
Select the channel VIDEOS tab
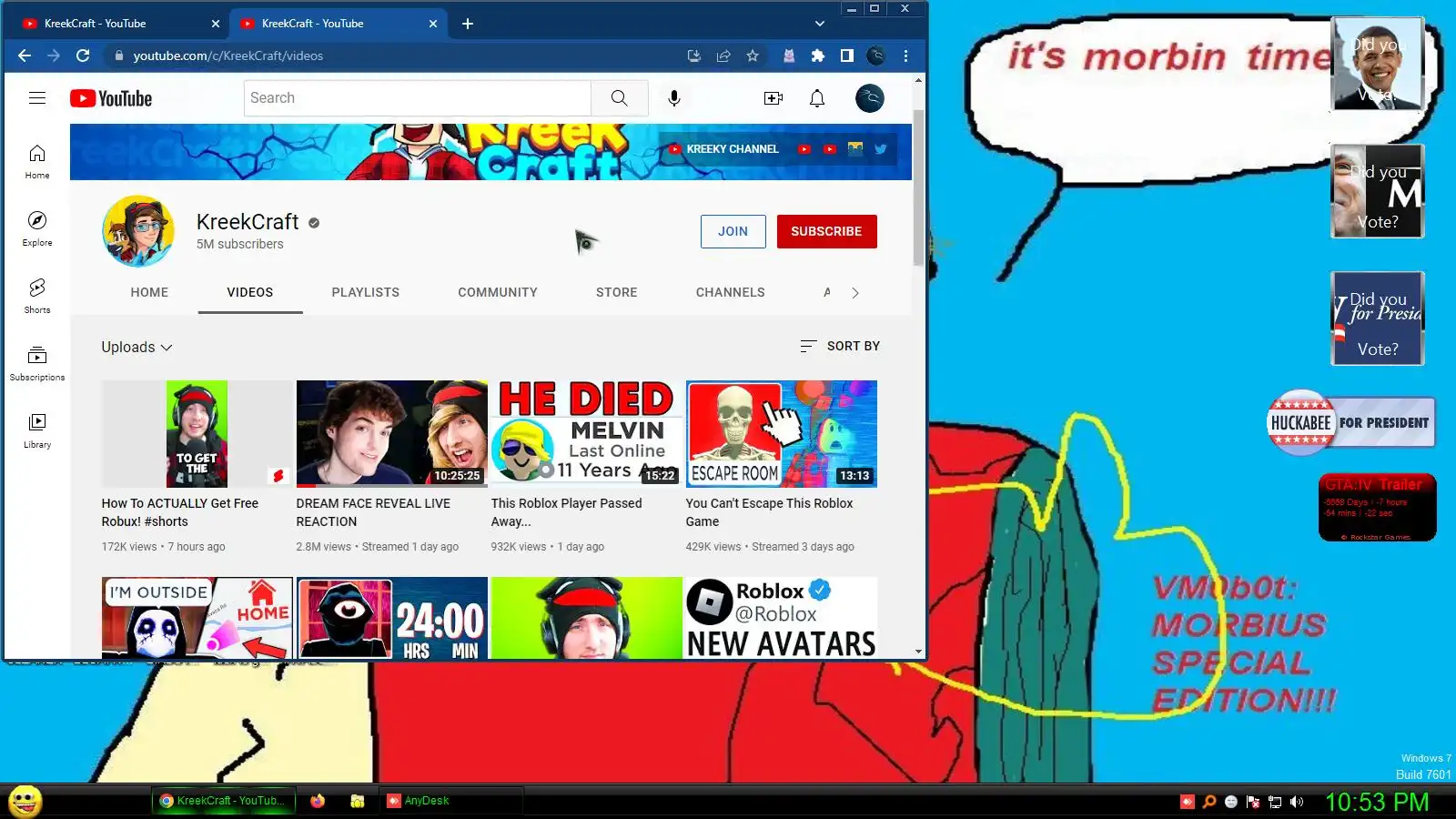tap(250, 292)
